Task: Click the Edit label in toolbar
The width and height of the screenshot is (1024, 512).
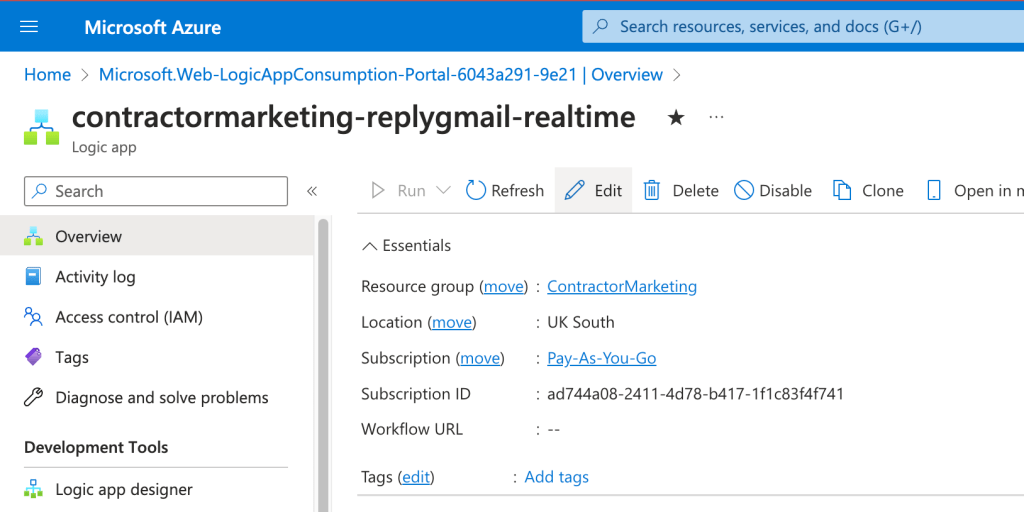Action: (x=608, y=191)
